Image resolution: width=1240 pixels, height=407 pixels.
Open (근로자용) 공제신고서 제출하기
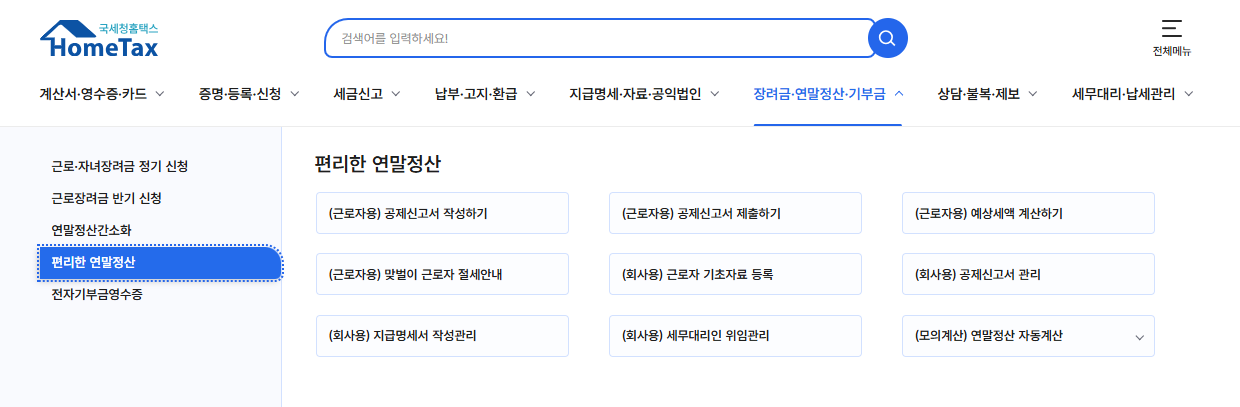735,213
